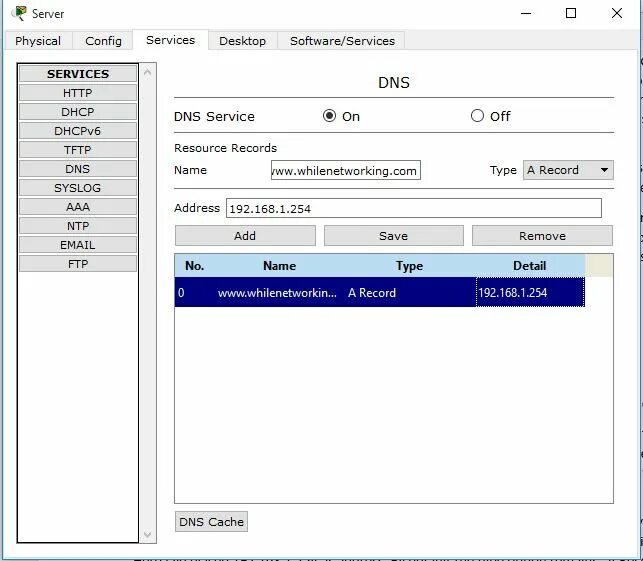Click Add to create the record
Viewport: 643px width, 561px height.
[245, 236]
